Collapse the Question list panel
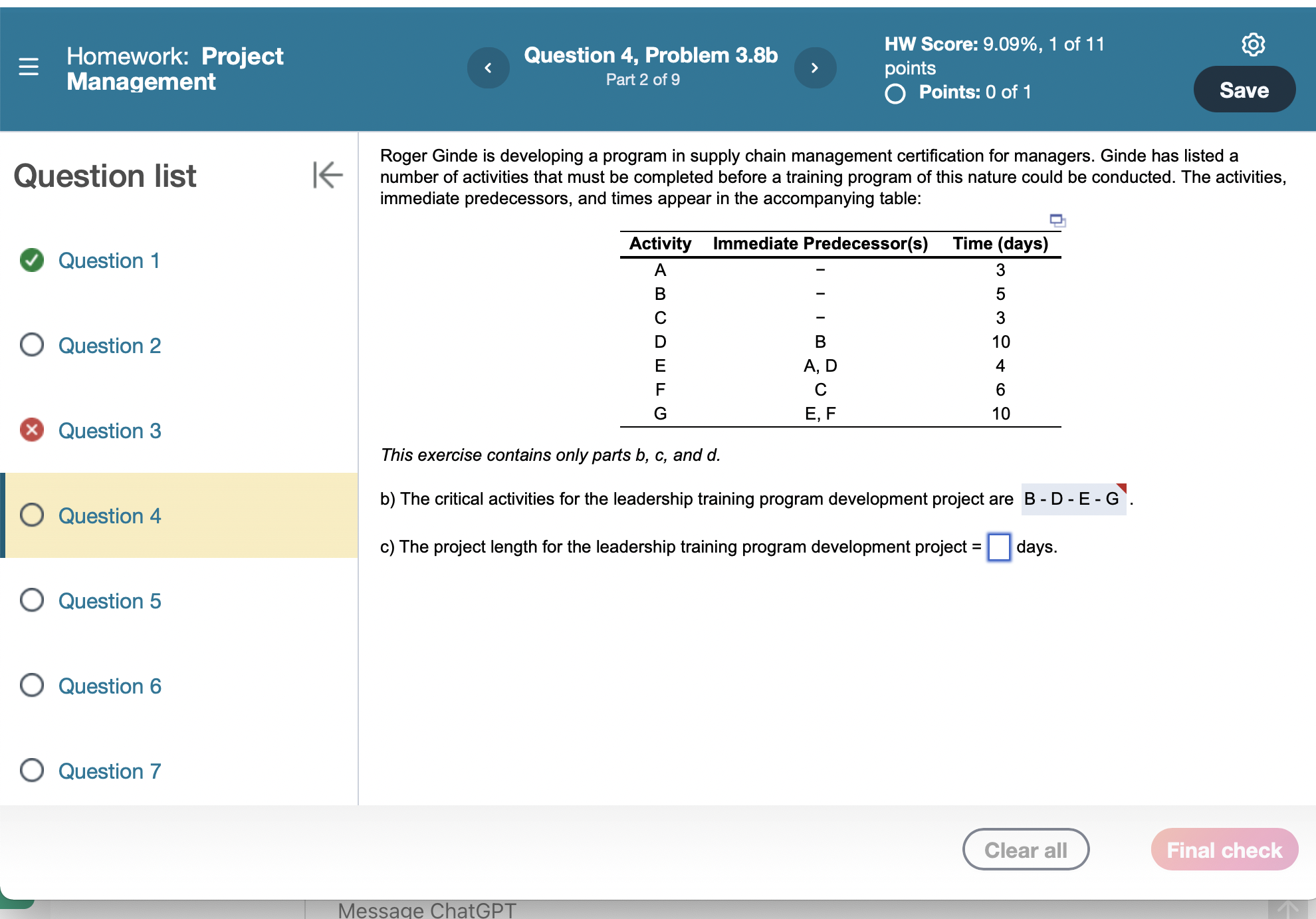This screenshot has width=1316, height=919. (x=328, y=175)
